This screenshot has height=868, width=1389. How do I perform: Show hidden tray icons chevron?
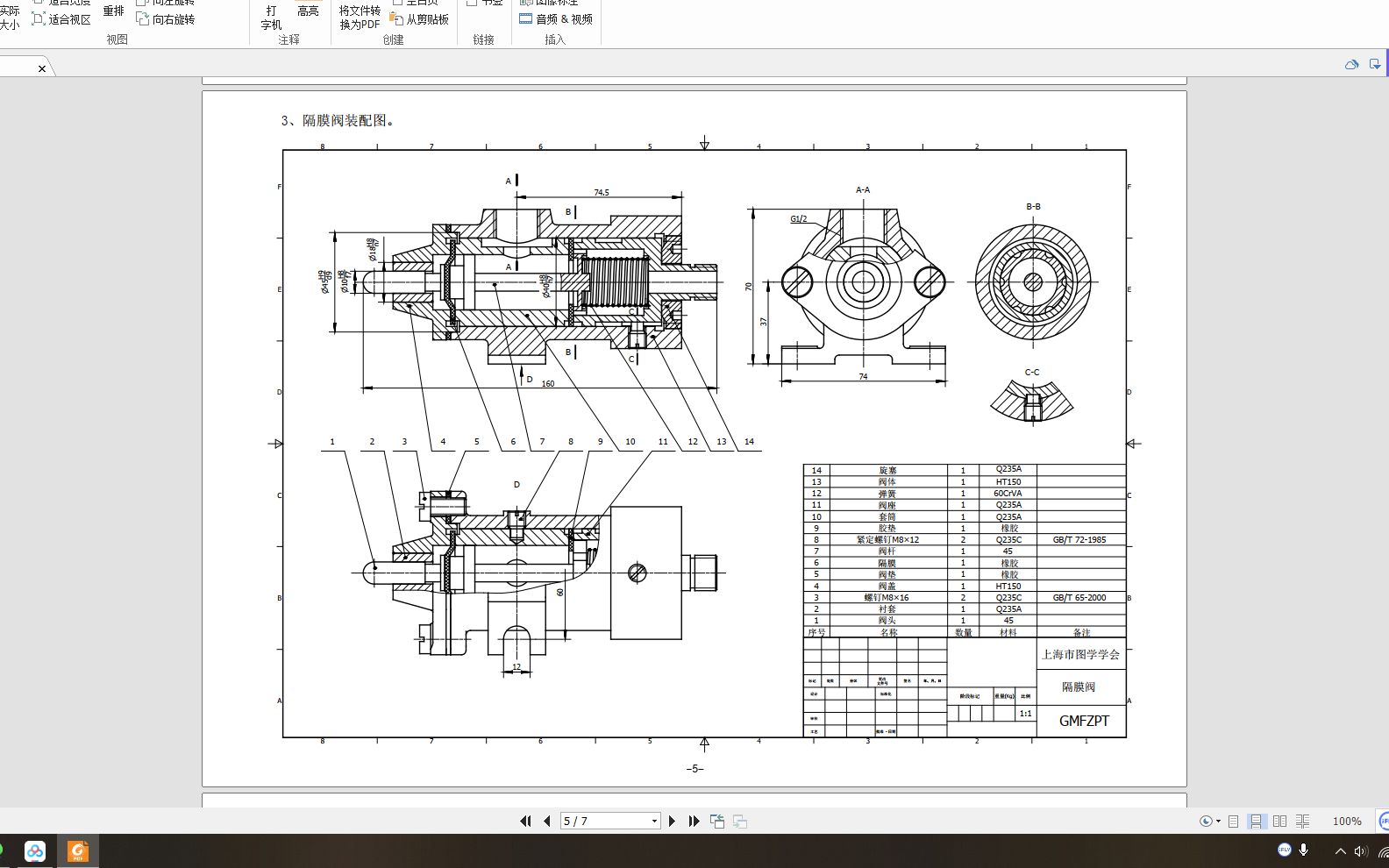point(1340,850)
